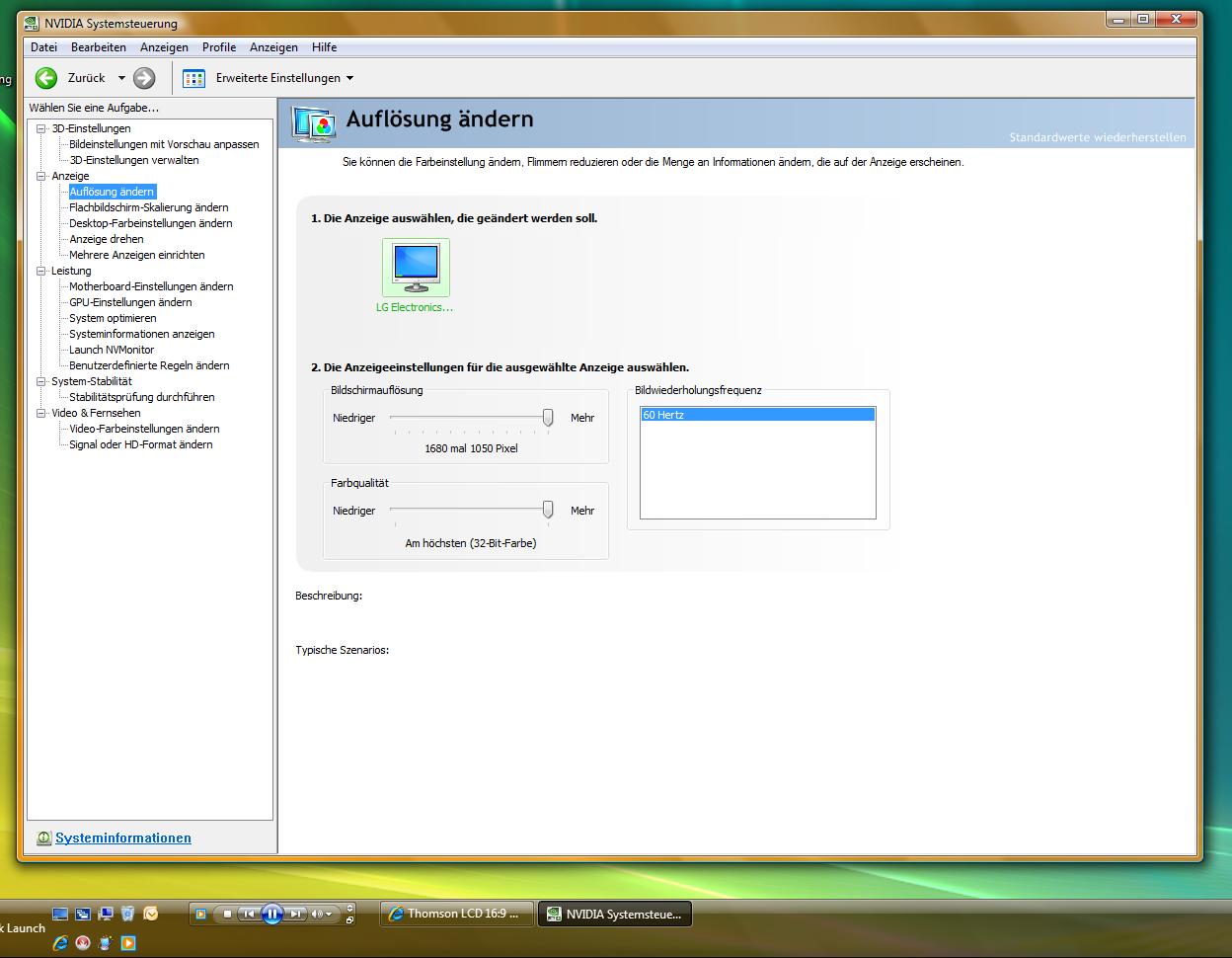Restore the media player from taskbar toolbar
The image size is (1232, 958).
[x=349, y=920]
